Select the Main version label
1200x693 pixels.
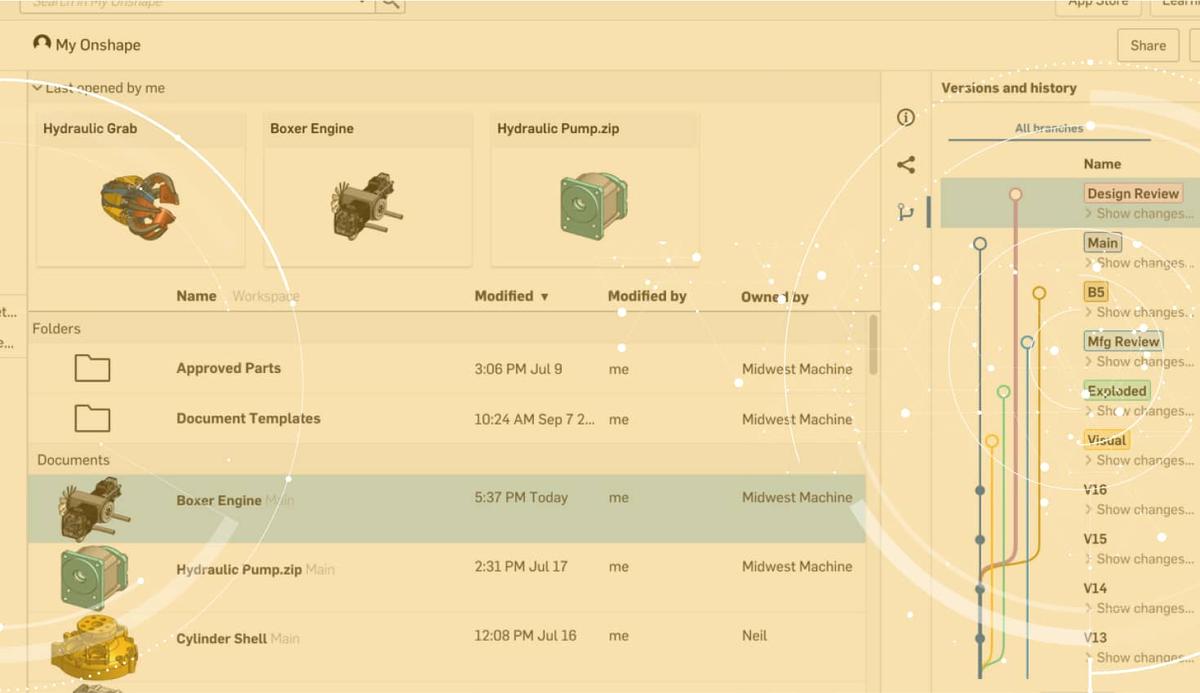coord(1102,242)
